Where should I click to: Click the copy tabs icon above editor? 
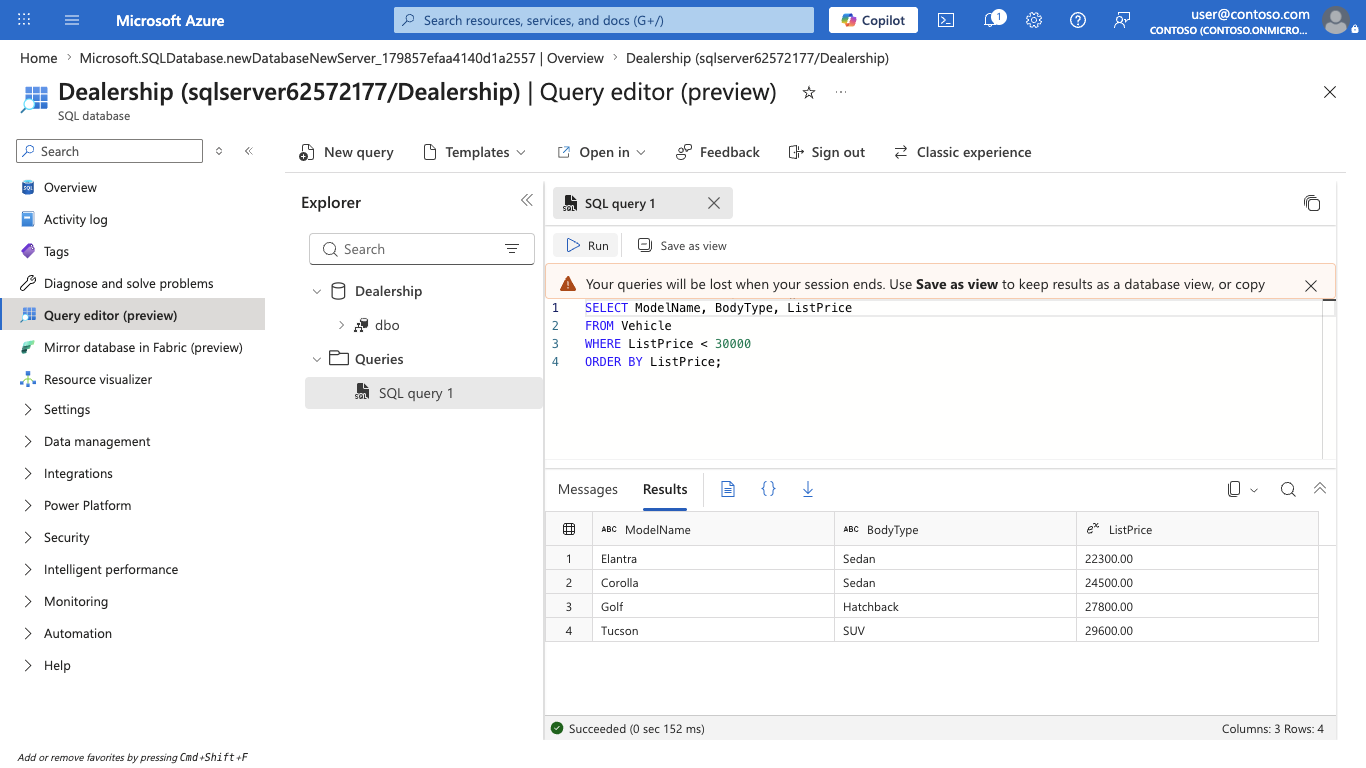[x=1312, y=203]
